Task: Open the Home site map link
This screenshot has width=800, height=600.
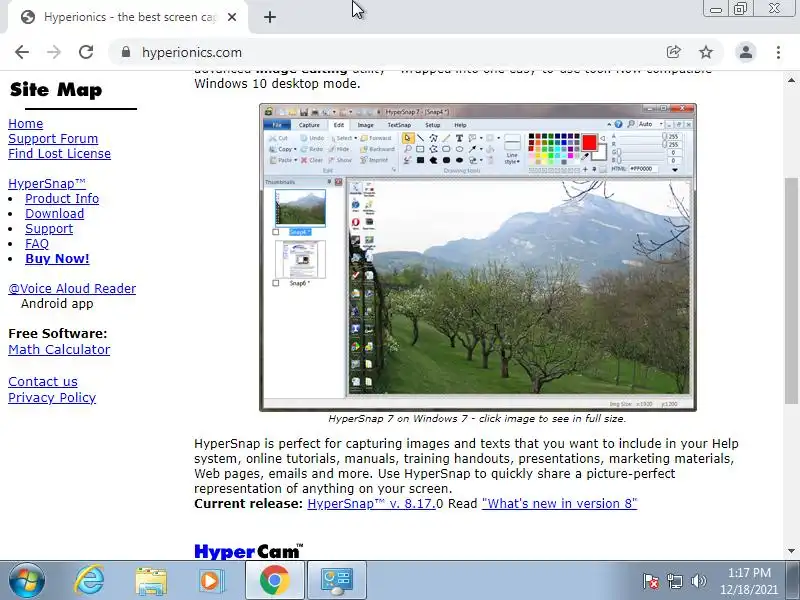Action: 26,123
